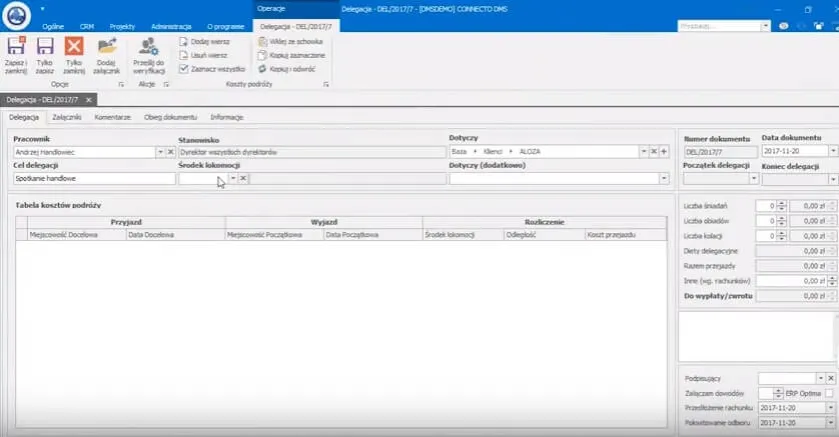This screenshot has width=839, height=437.
Task: Click the Cel delegacji text field
Action: (94, 178)
